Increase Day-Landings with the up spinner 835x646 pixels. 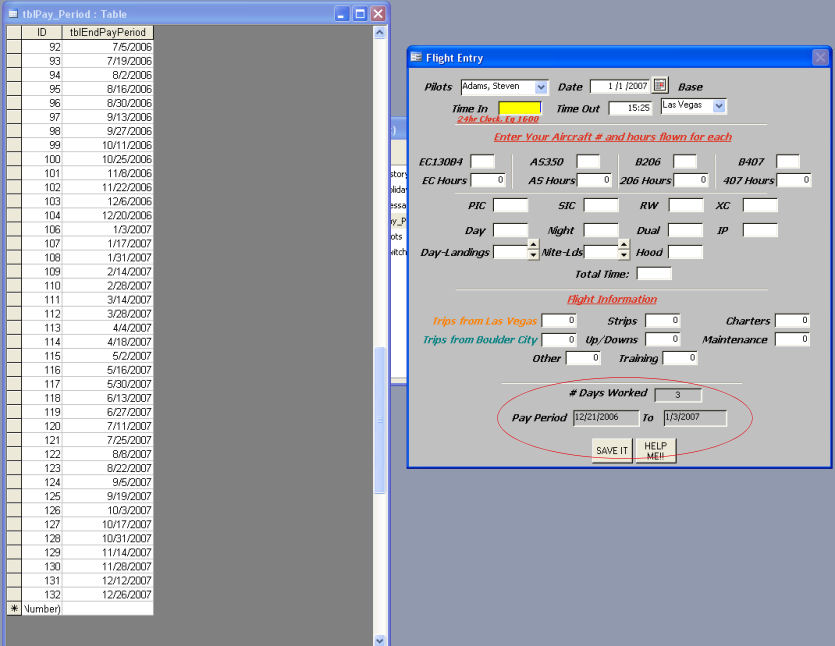point(532,245)
